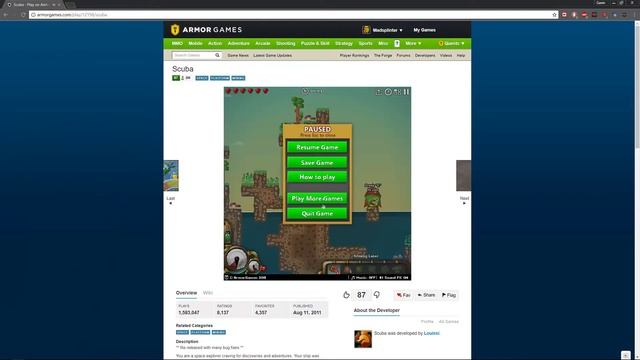Click the Share button

(427, 295)
